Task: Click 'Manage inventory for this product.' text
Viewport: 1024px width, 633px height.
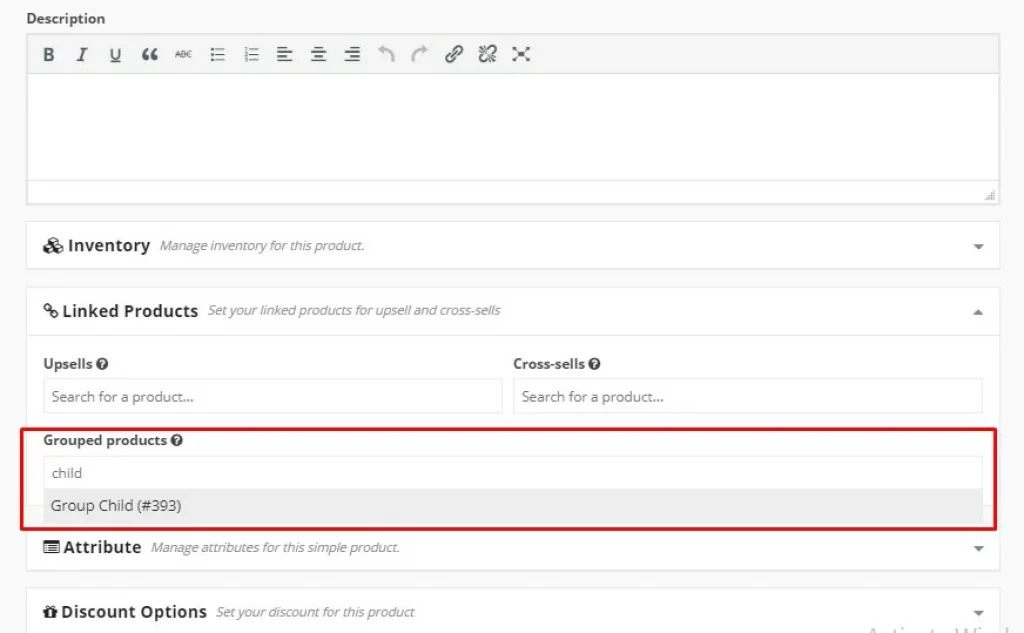Action: 262,246
